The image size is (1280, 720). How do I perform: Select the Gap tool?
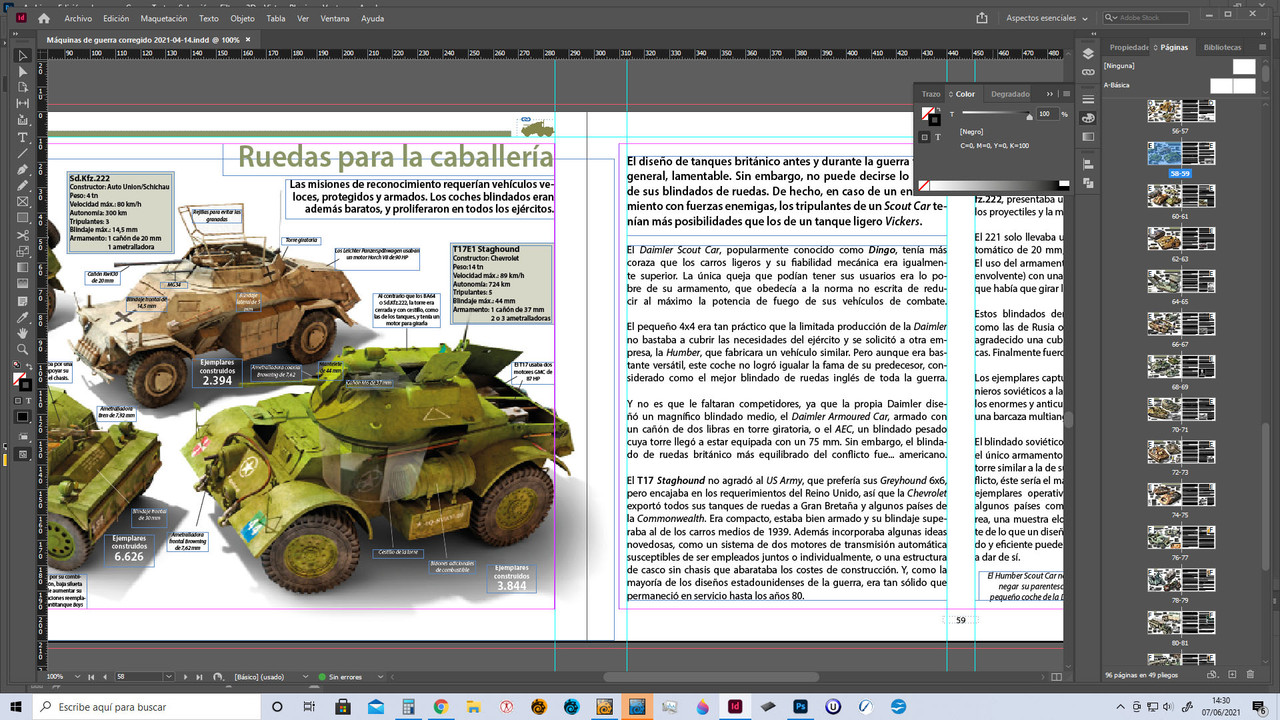click(x=23, y=103)
